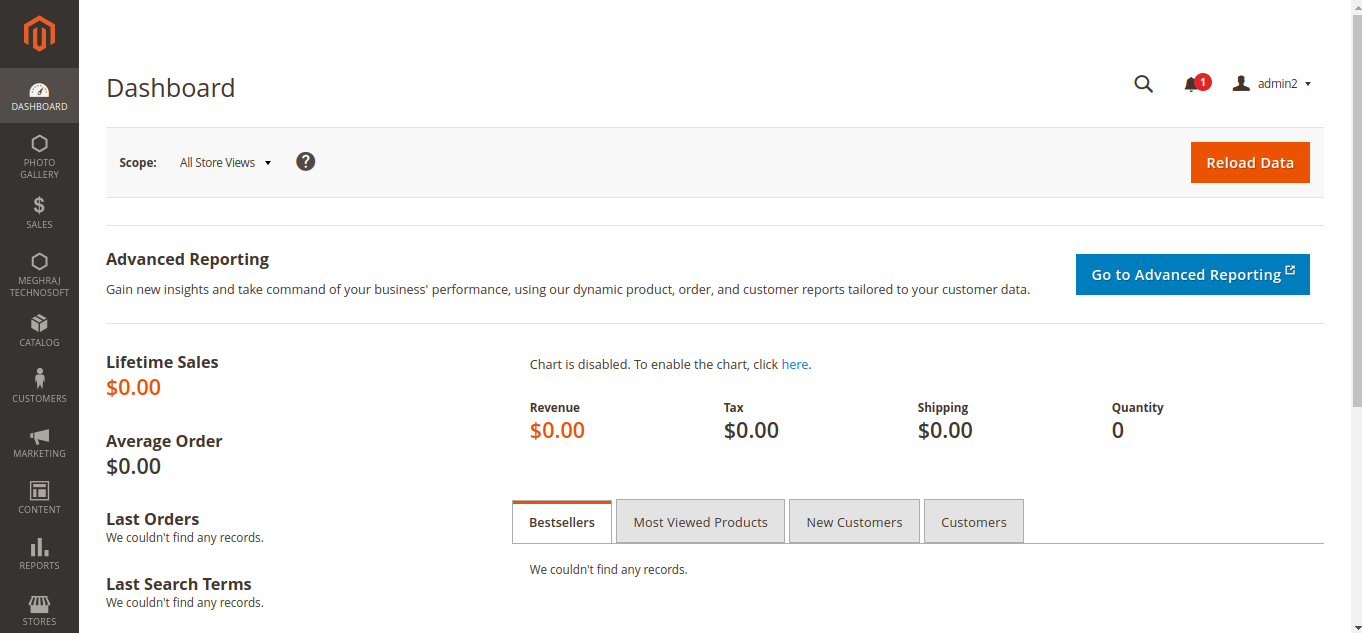Open the Dashboard sidebar item
Viewport: 1362px width, 633px height.
pyautogui.click(x=39, y=95)
